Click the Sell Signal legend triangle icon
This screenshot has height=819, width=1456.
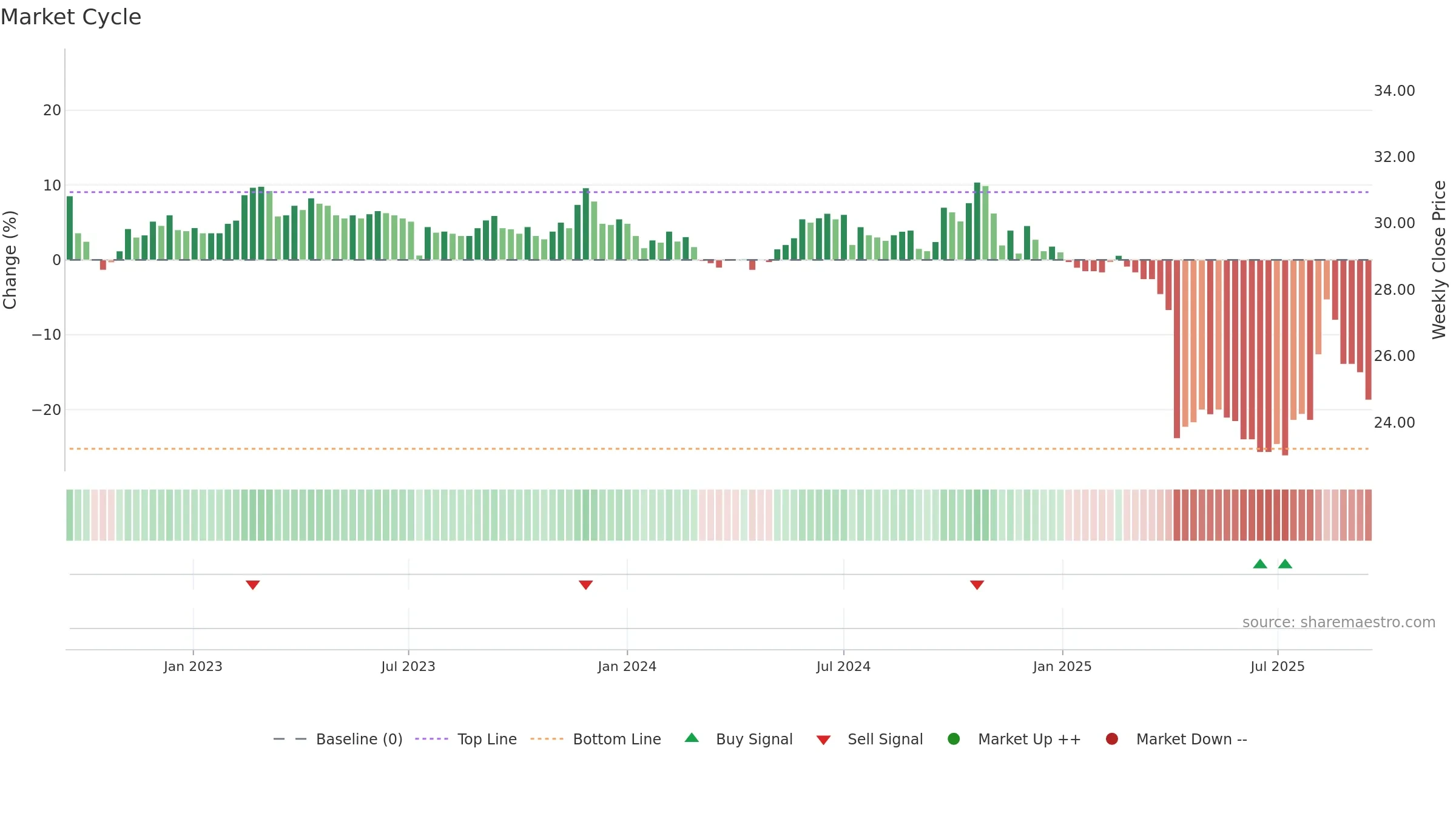[823, 740]
